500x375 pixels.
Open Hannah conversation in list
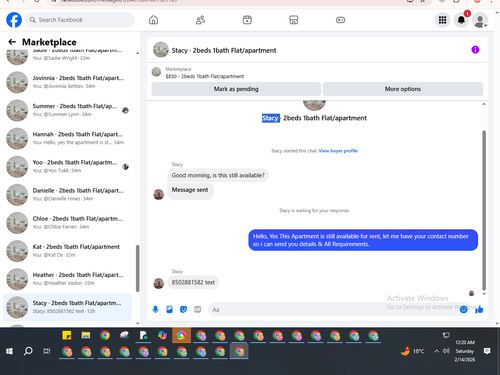pos(67,138)
